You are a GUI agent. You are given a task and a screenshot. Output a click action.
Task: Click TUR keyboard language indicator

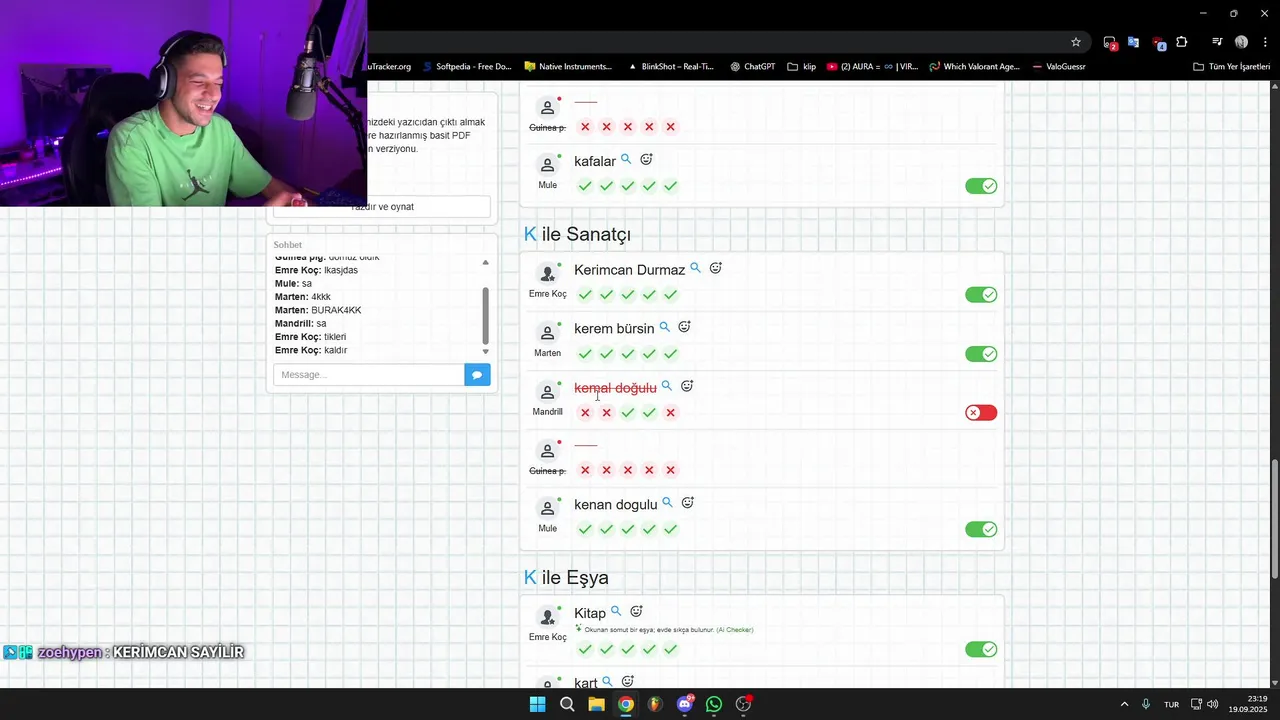(1171, 704)
